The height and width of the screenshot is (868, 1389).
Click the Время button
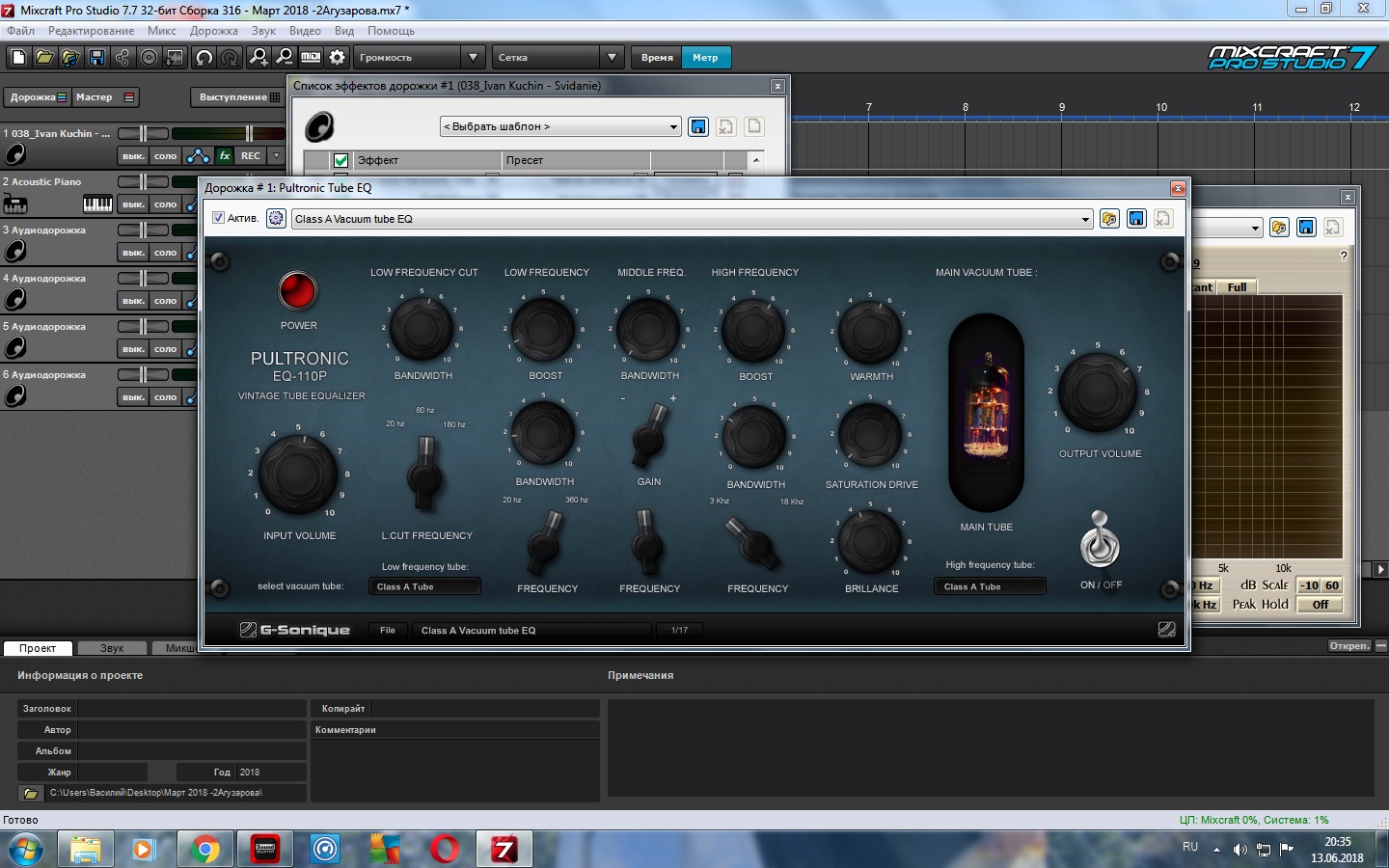pos(657,58)
